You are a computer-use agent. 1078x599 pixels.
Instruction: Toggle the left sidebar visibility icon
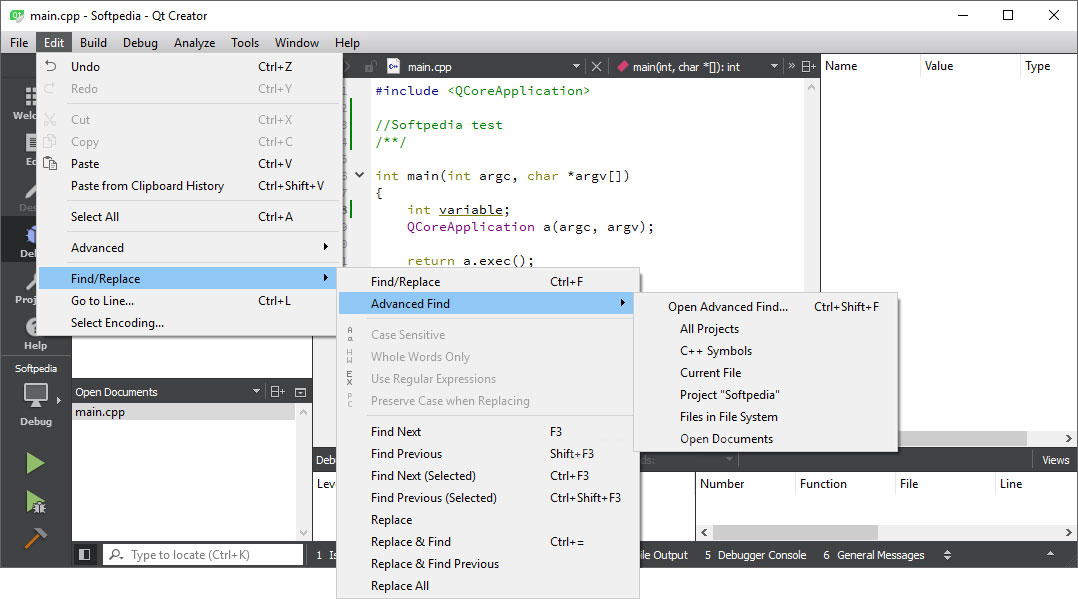point(85,554)
